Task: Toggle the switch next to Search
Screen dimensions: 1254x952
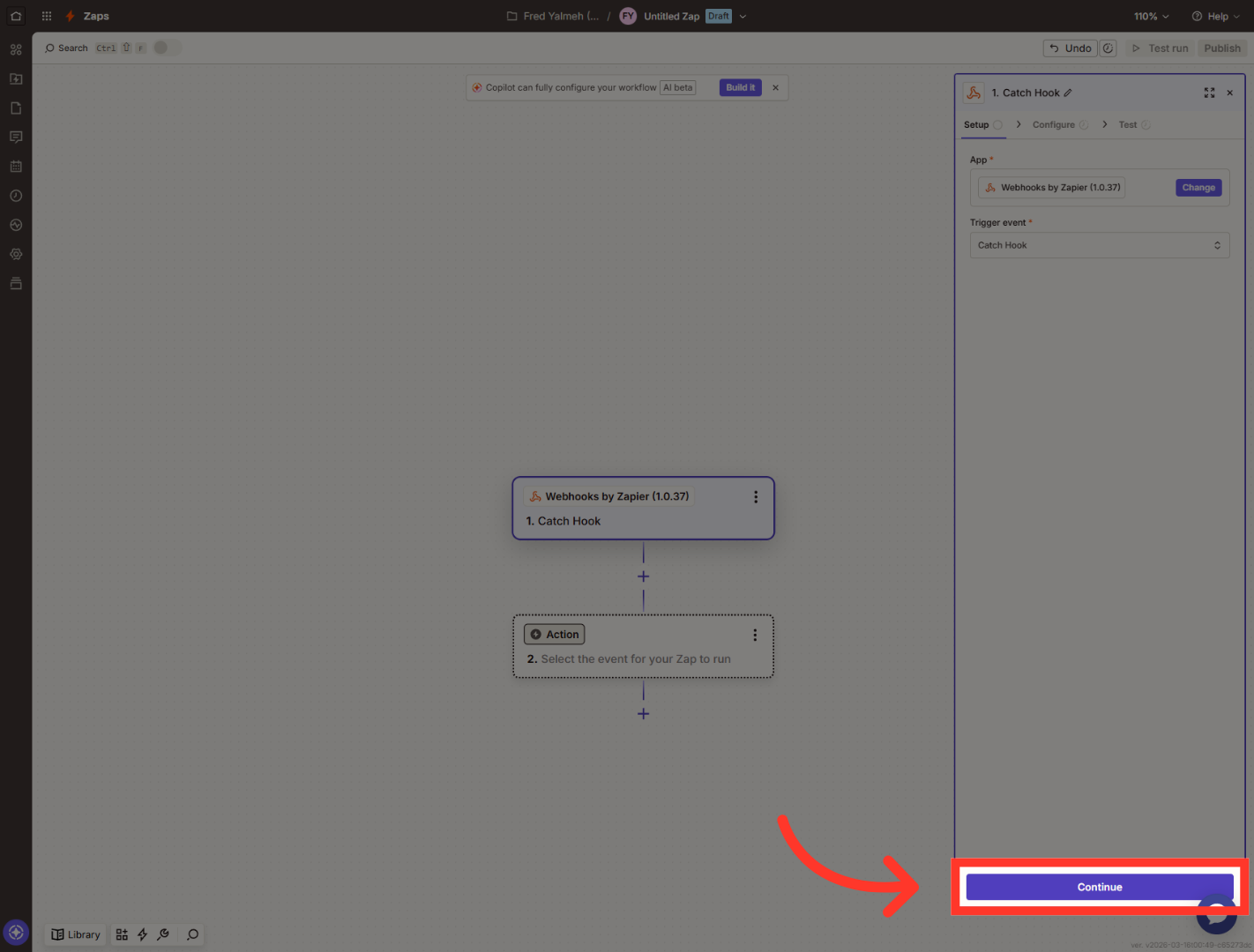Action: click(167, 48)
